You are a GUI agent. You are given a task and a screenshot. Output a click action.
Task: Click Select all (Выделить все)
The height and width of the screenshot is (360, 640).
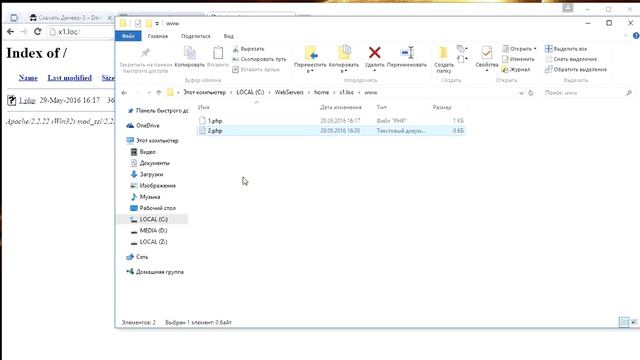[x=566, y=49]
